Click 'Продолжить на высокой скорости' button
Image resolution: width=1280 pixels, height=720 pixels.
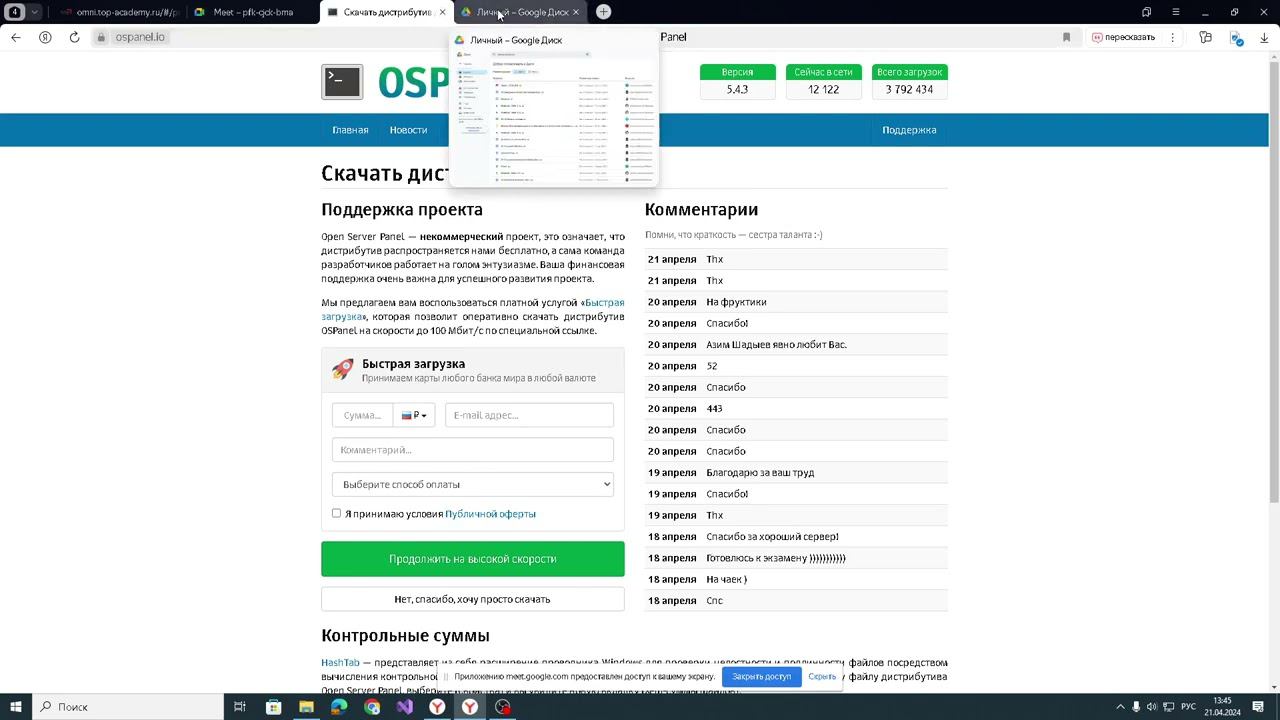pyautogui.click(x=473, y=559)
